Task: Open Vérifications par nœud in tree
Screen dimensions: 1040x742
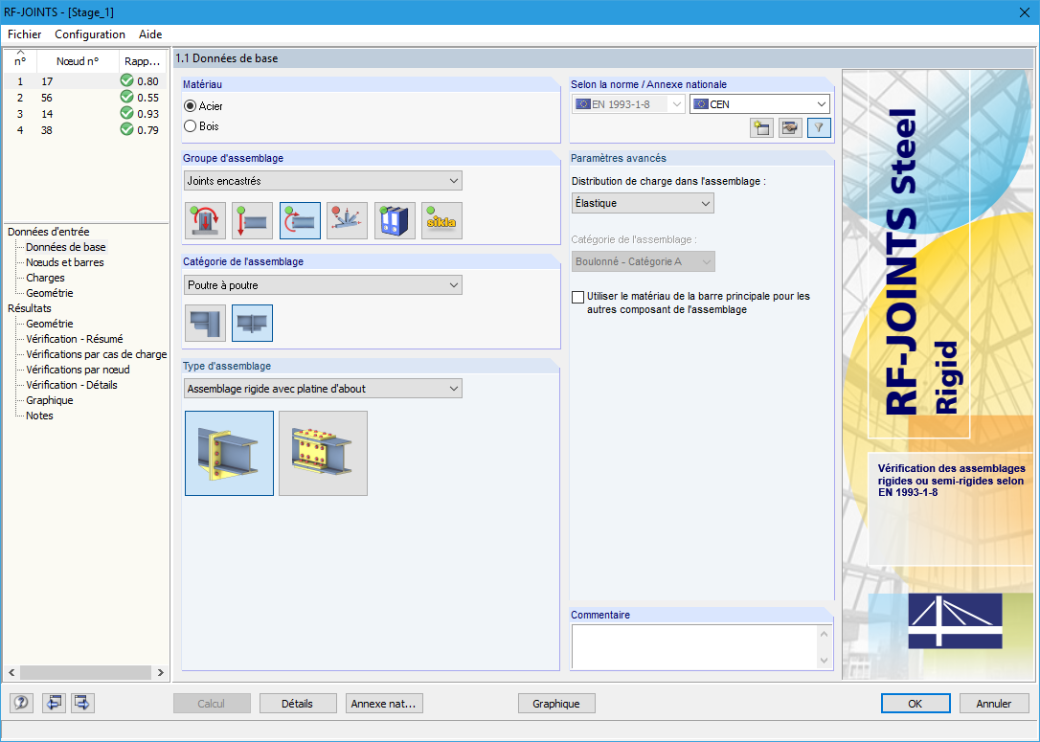Action: (78, 369)
